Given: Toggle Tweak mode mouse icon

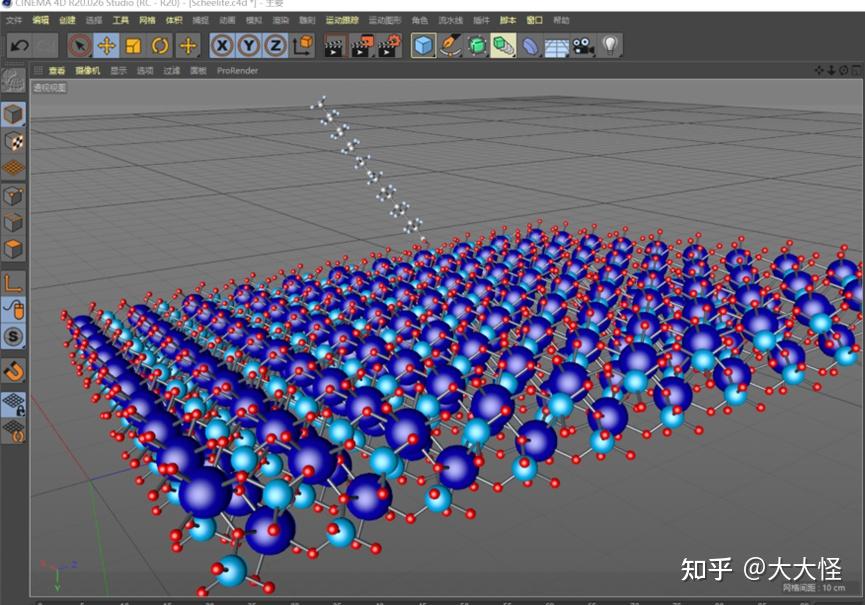Looking at the screenshot, I should point(13,310).
